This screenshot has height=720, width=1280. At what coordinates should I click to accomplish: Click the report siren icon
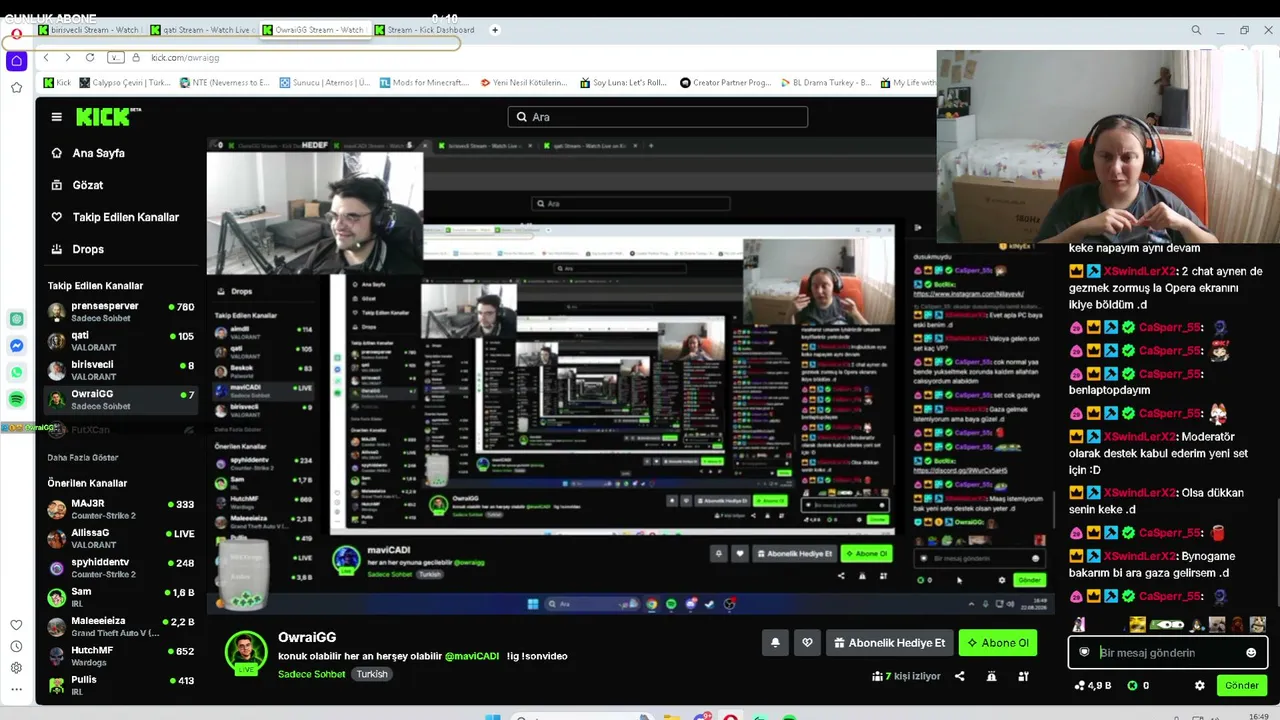991,676
